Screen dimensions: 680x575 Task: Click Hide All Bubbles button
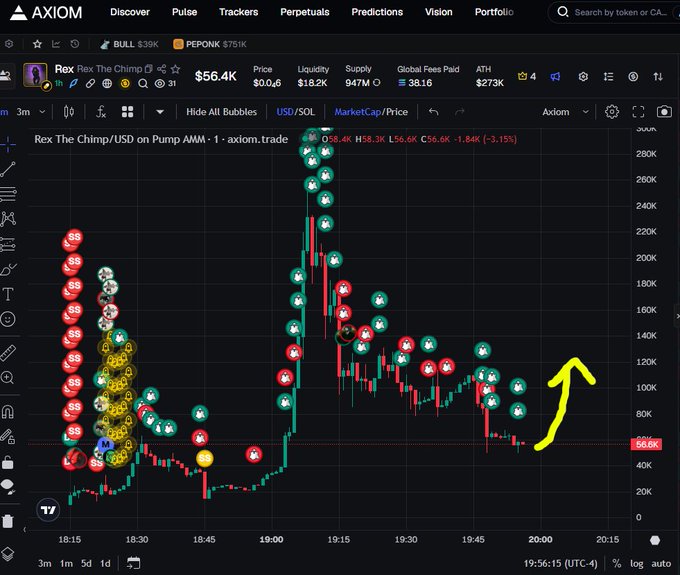pos(221,112)
